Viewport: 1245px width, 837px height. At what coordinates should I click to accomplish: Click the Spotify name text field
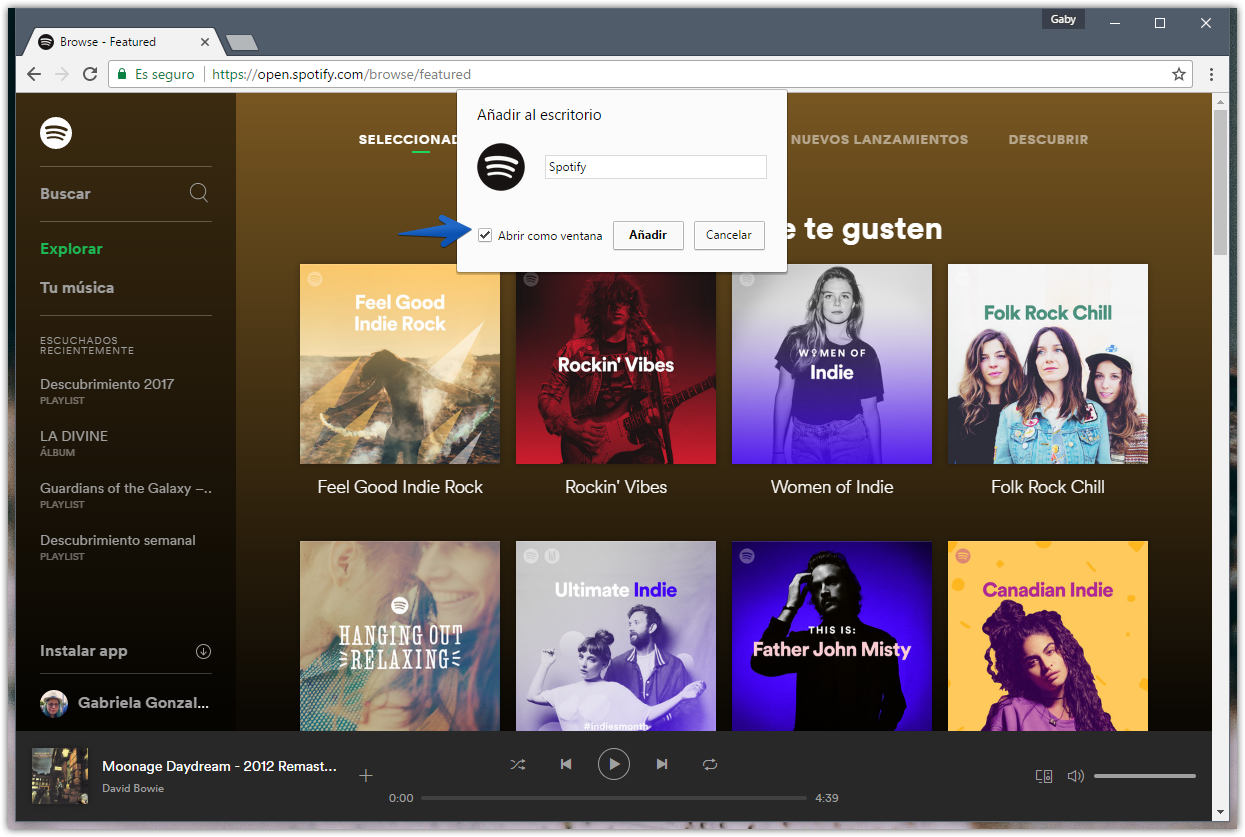pyautogui.click(x=656, y=167)
